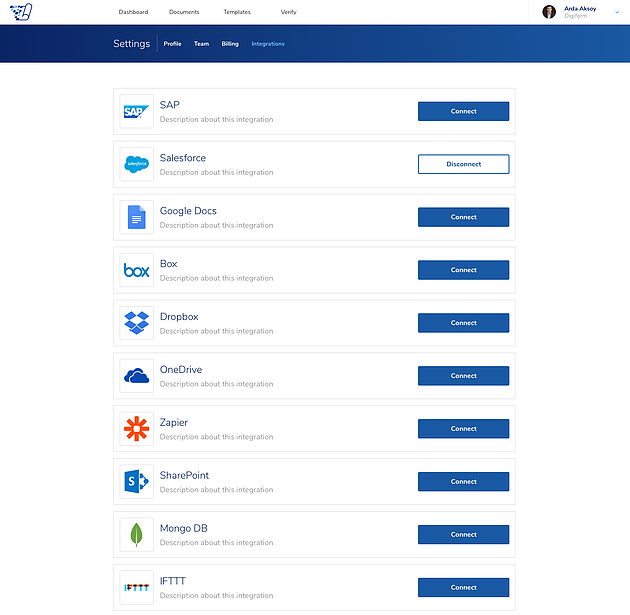Connect the Google Docs integration
This screenshot has height=615, width=630.
click(464, 217)
